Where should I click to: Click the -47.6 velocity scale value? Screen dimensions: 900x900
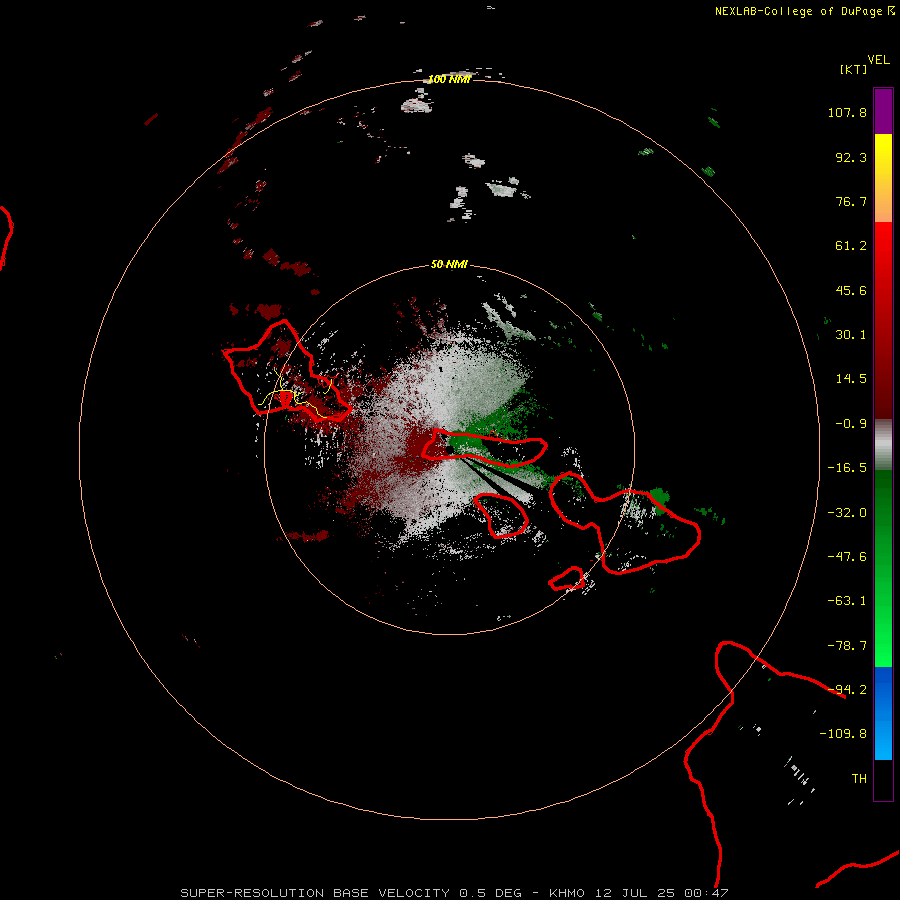click(x=847, y=557)
